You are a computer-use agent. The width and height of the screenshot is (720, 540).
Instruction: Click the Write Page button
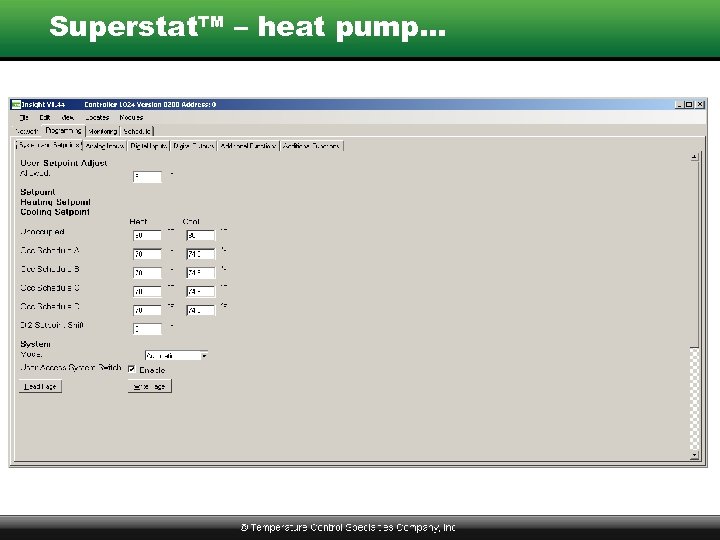[x=150, y=387]
